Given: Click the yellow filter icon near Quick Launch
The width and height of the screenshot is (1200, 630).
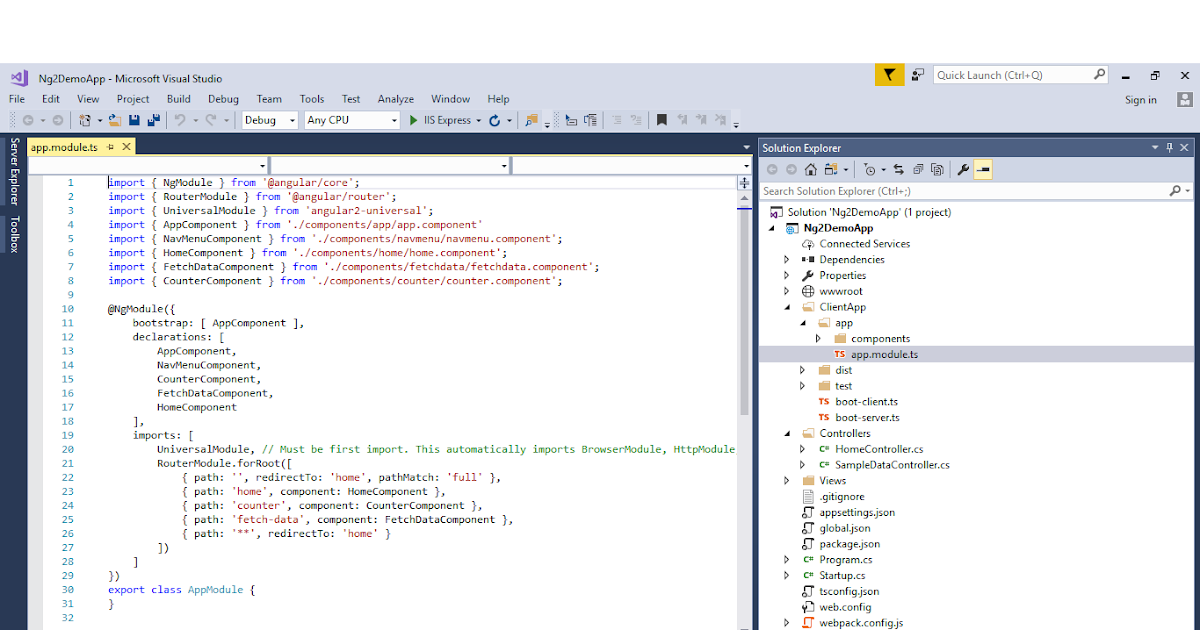Looking at the screenshot, I should point(889,75).
